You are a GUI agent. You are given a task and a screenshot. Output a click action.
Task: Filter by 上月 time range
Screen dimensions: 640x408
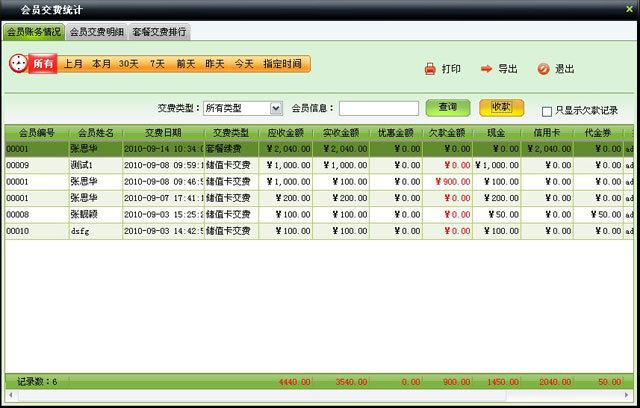click(74, 63)
